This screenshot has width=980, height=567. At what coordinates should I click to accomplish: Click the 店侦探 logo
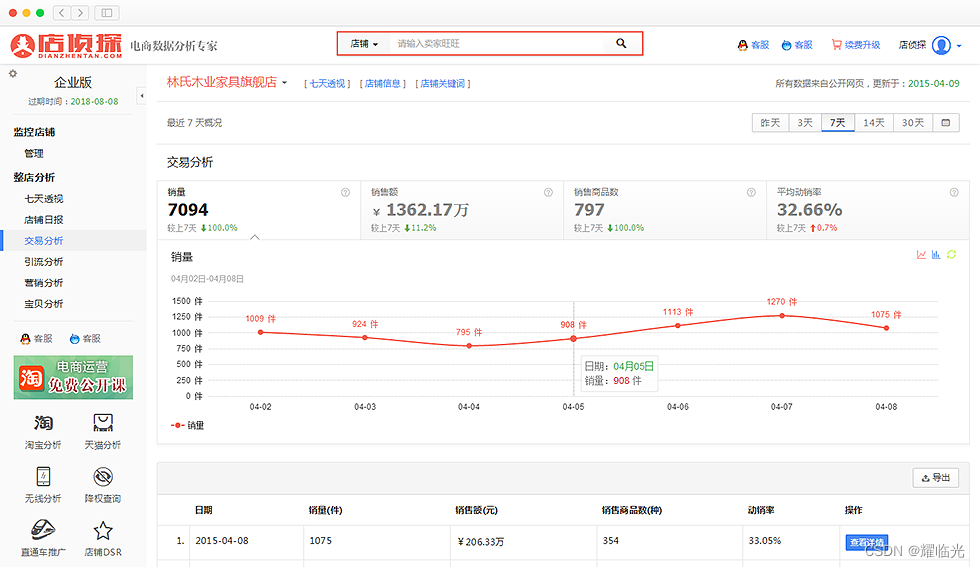click(x=66, y=45)
